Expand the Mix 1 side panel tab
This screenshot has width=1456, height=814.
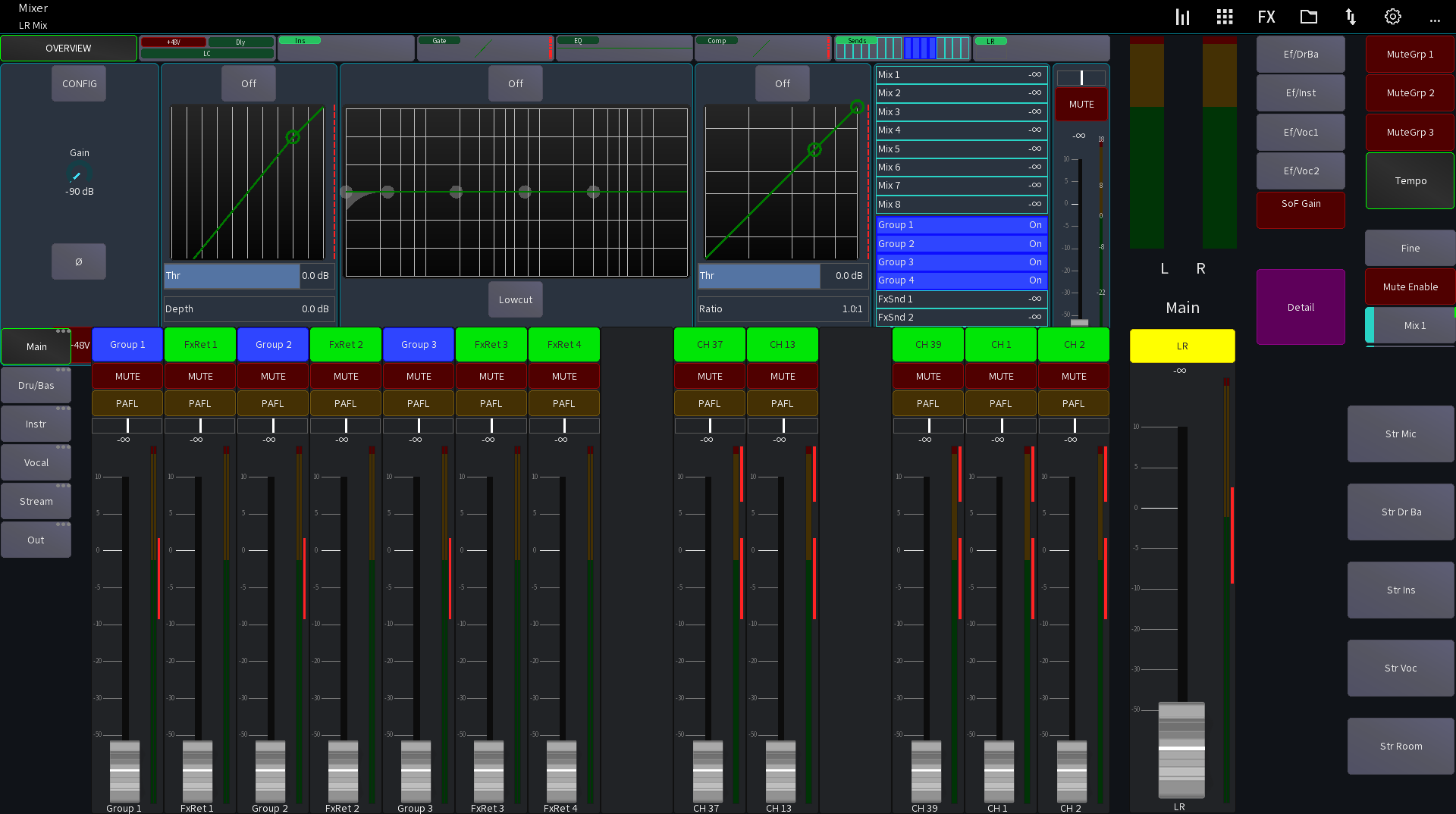pyautogui.click(x=1415, y=325)
